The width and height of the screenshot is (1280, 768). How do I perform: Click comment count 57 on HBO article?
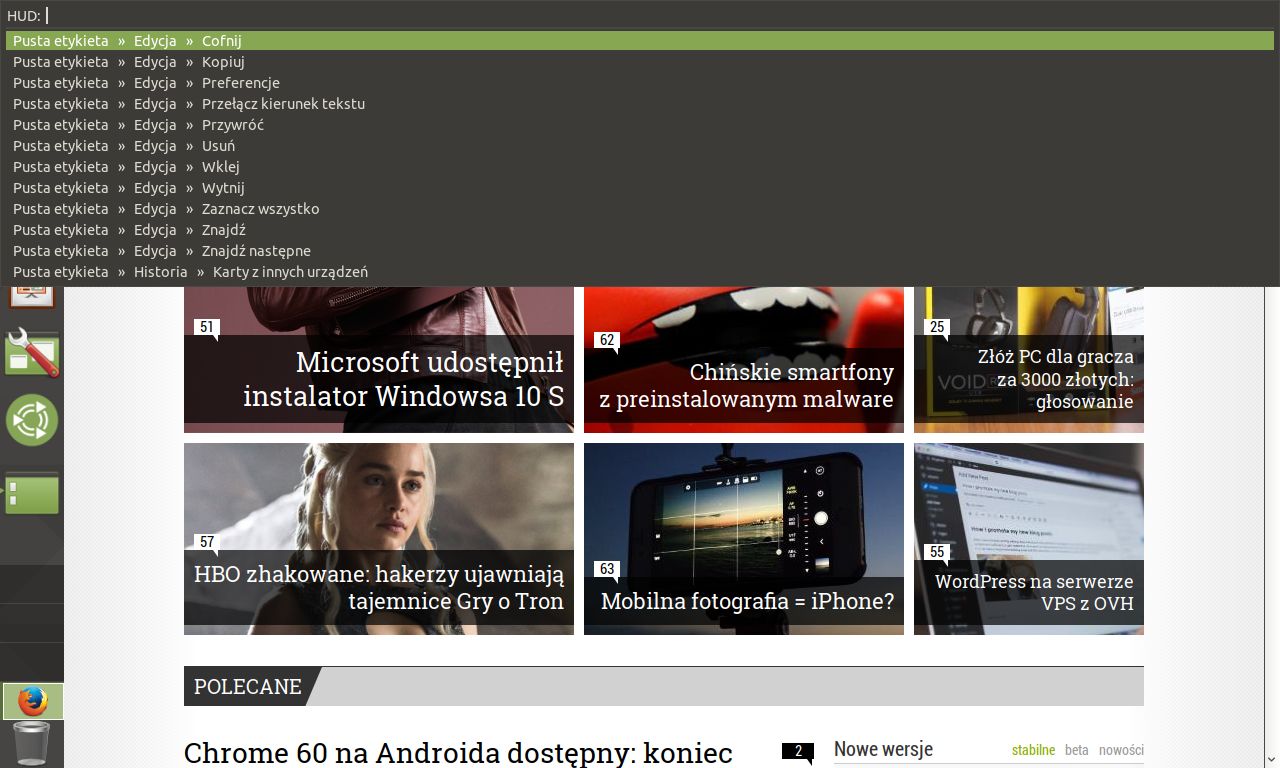[x=206, y=543]
